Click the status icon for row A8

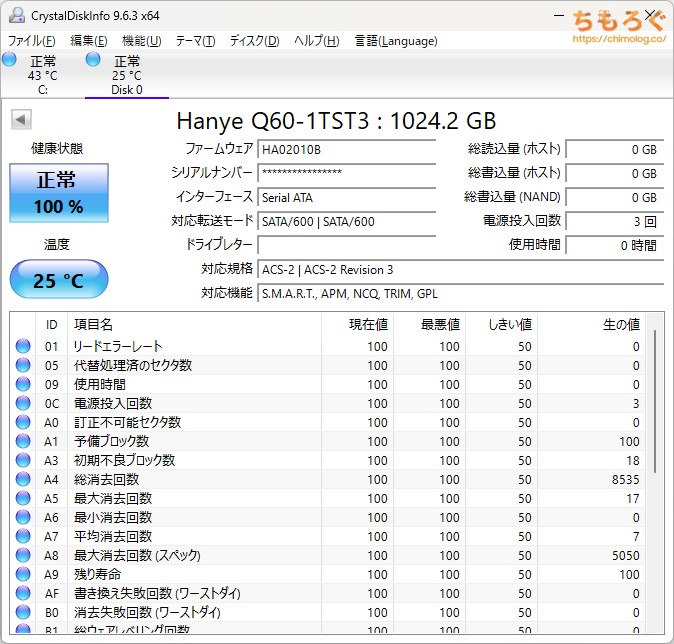23,555
